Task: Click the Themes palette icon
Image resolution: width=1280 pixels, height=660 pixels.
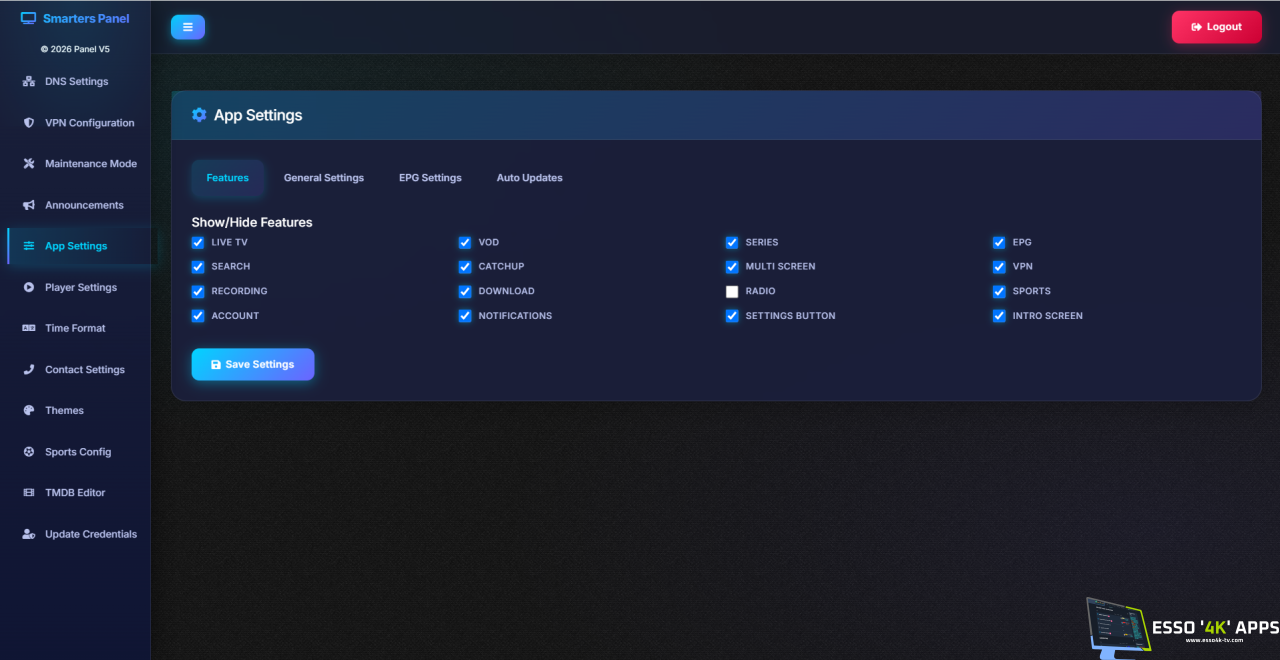Action: 29,410
